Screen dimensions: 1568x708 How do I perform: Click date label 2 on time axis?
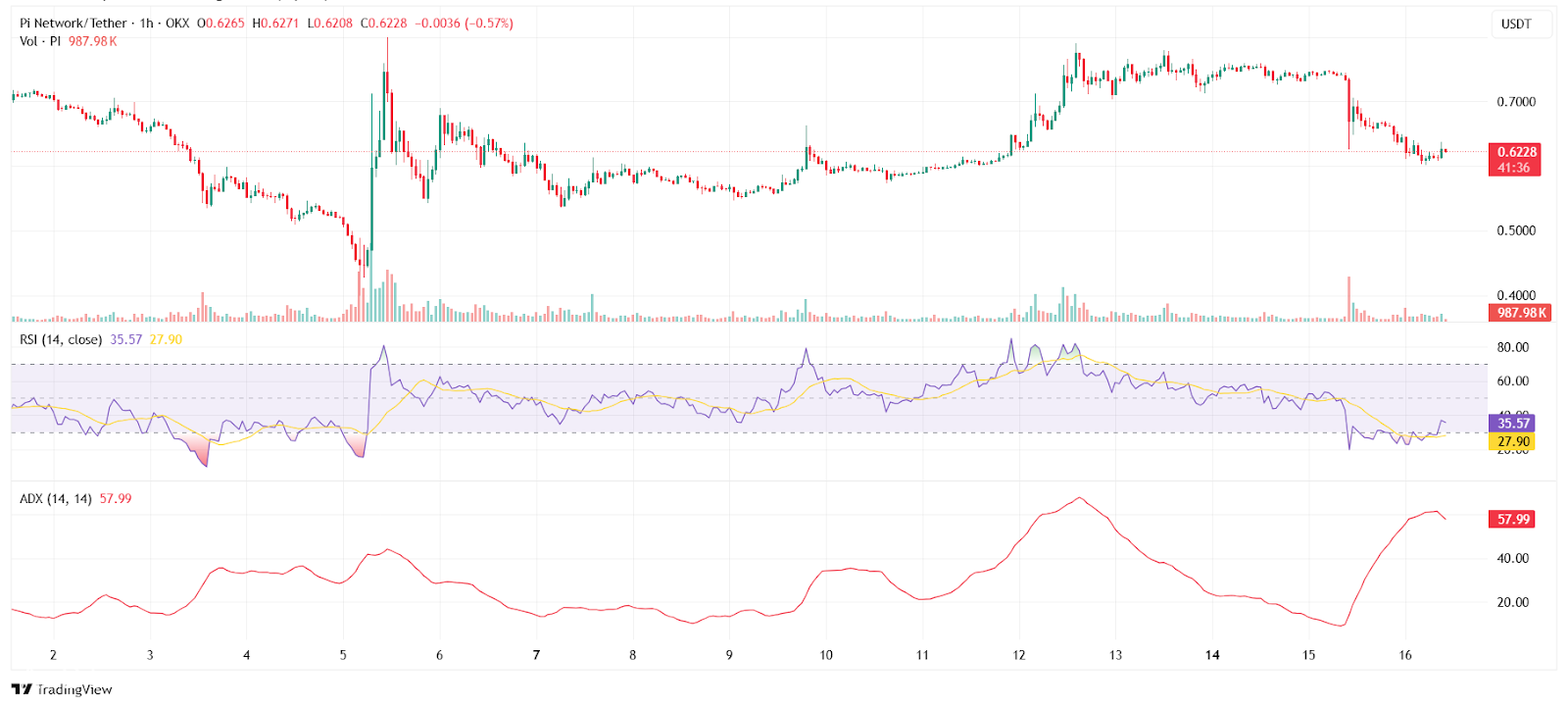[53, 655]
